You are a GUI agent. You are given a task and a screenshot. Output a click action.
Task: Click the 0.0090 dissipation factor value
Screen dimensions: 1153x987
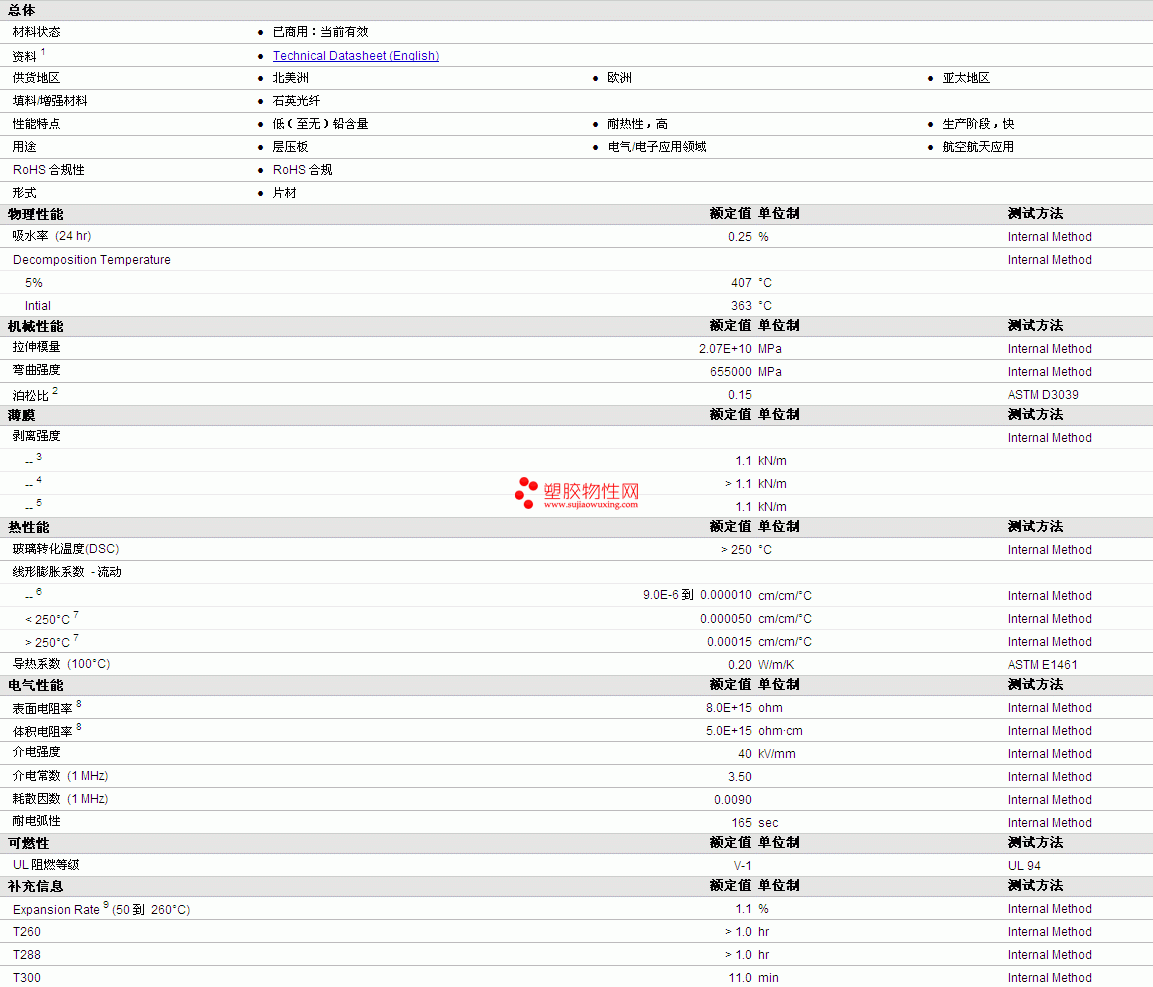click(x=732, y=800)
